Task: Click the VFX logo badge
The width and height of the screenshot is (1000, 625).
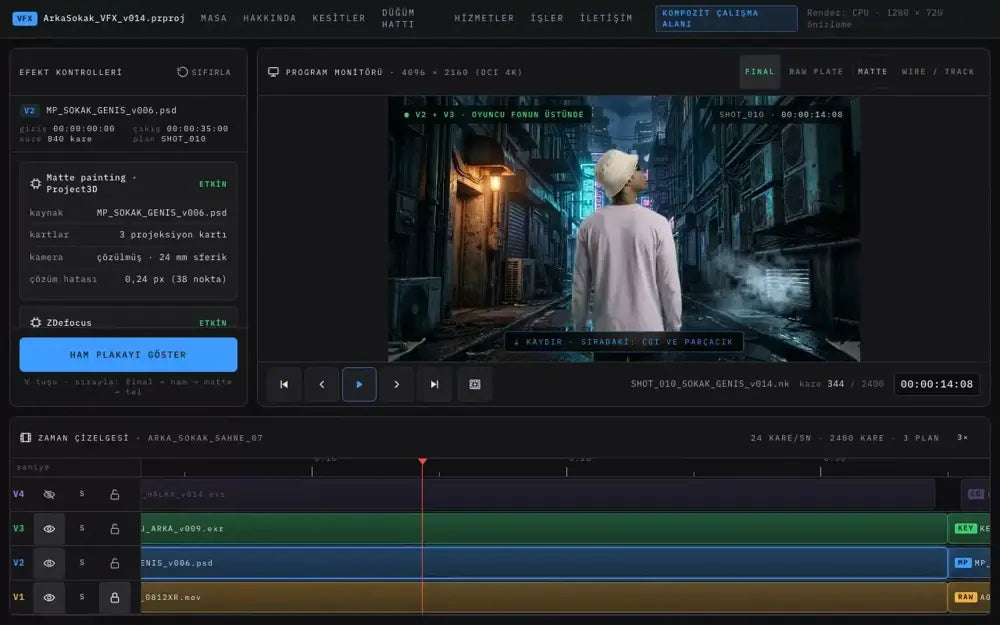Action: [25, 18]
